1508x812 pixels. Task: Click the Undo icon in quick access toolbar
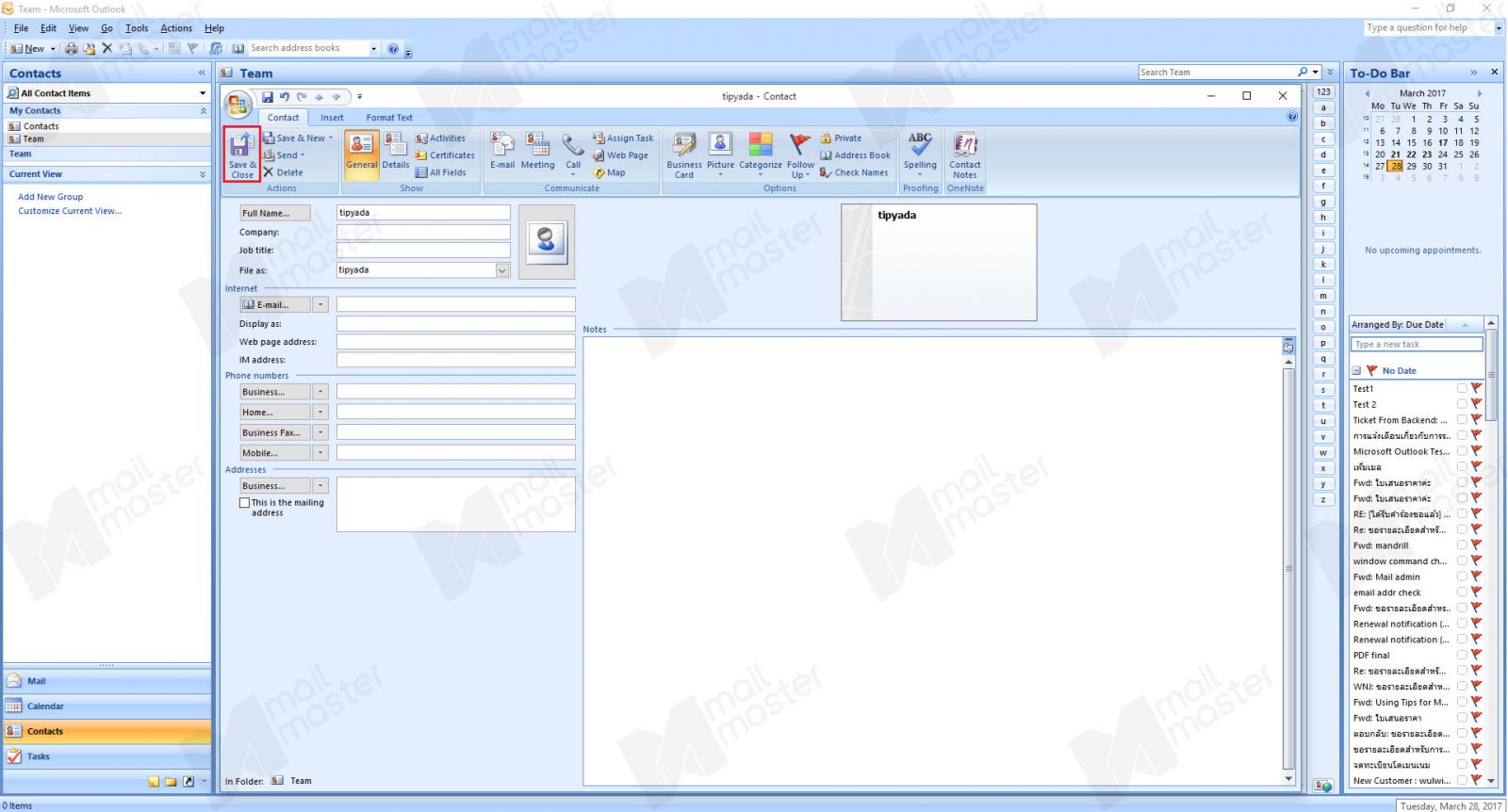pos(285,96)
